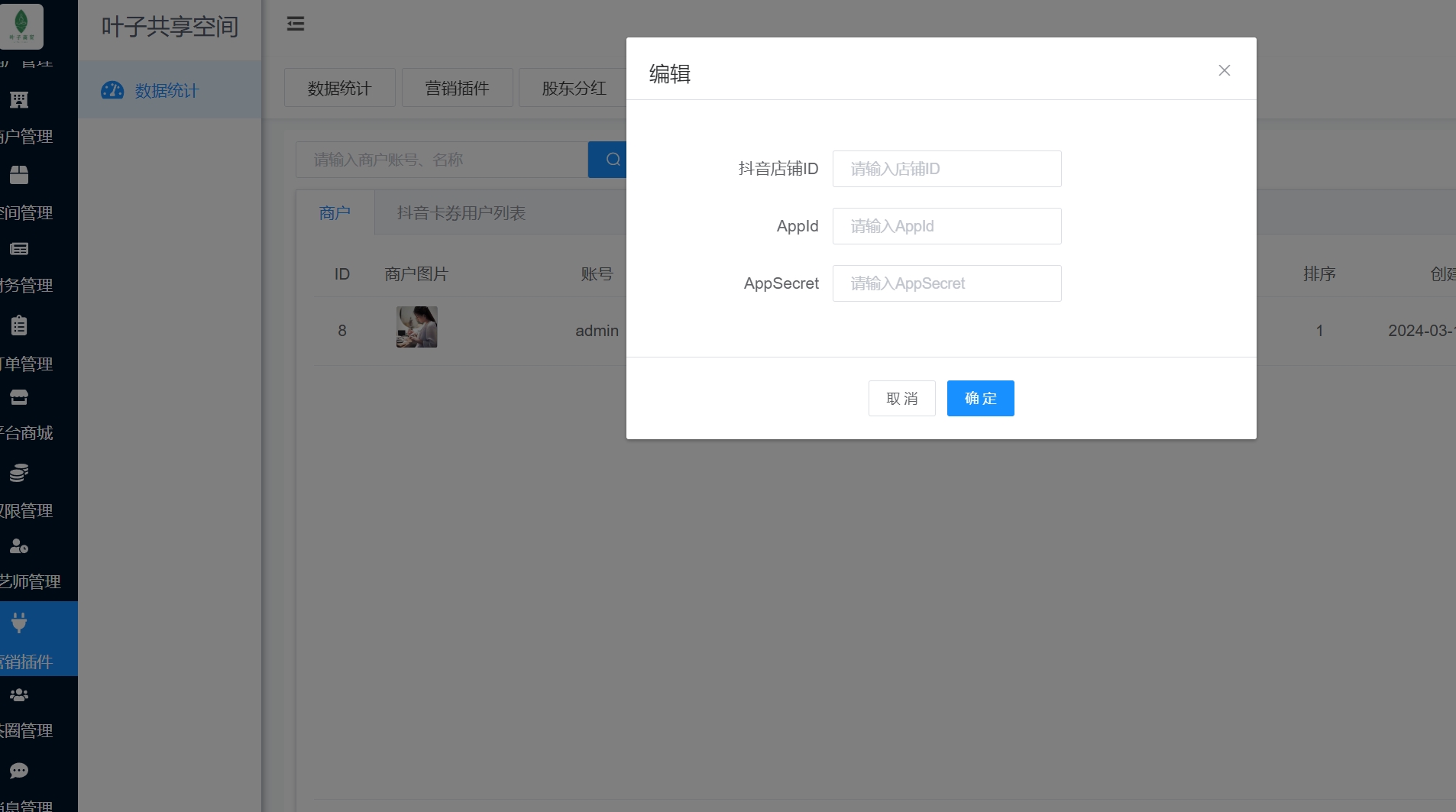Collapse the sidebar with hamburger icon
Image resolution: width=1456 pixels, height=812 pixels.
click(x=296, y=24)
